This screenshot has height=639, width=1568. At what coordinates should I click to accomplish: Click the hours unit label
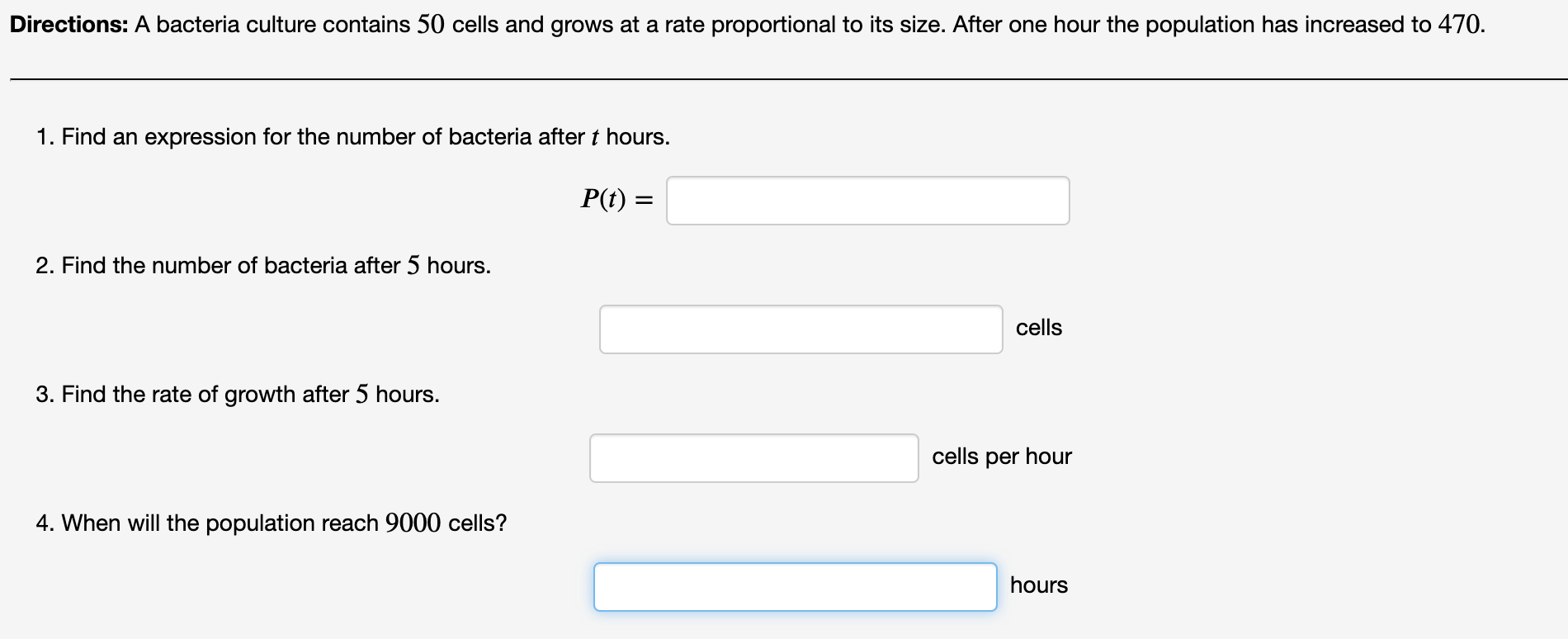1039,585
